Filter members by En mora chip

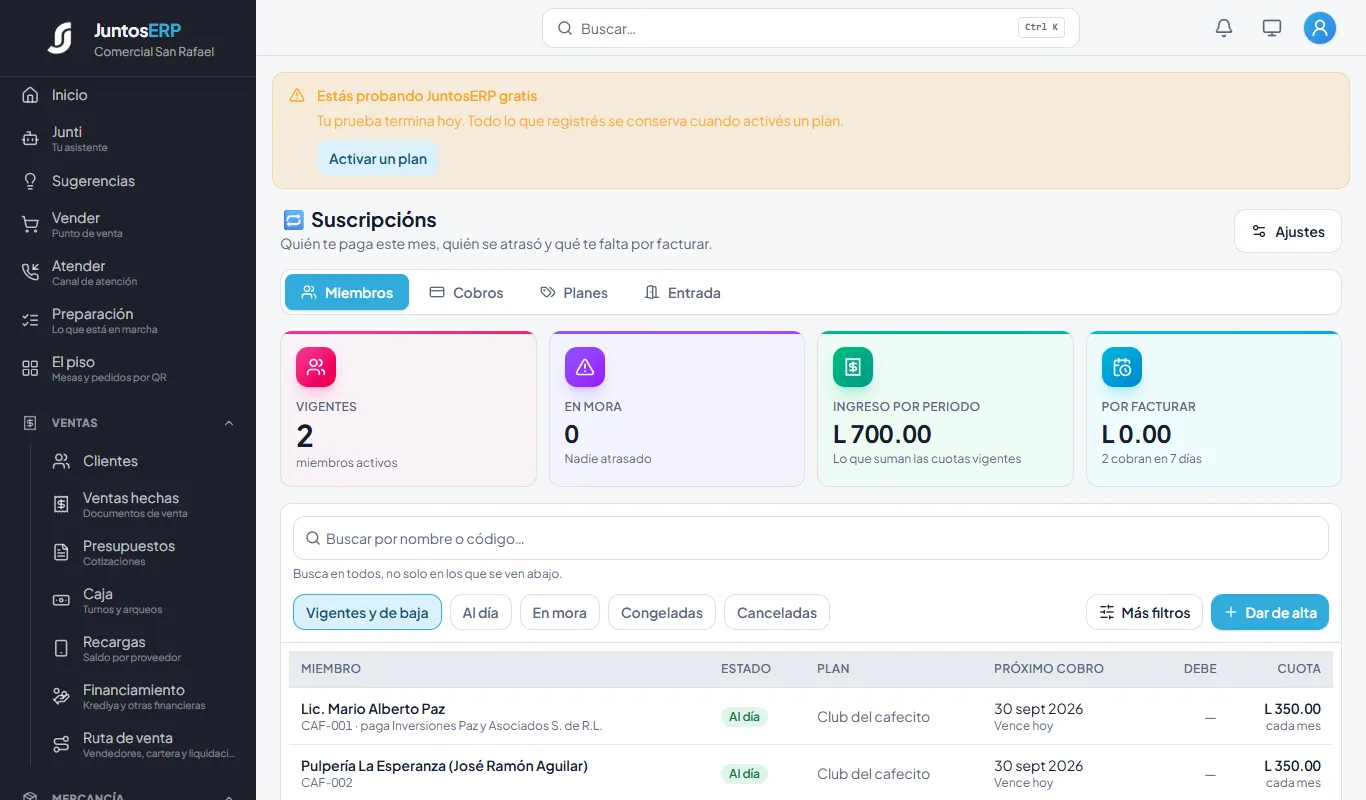[x=560, y=612]
